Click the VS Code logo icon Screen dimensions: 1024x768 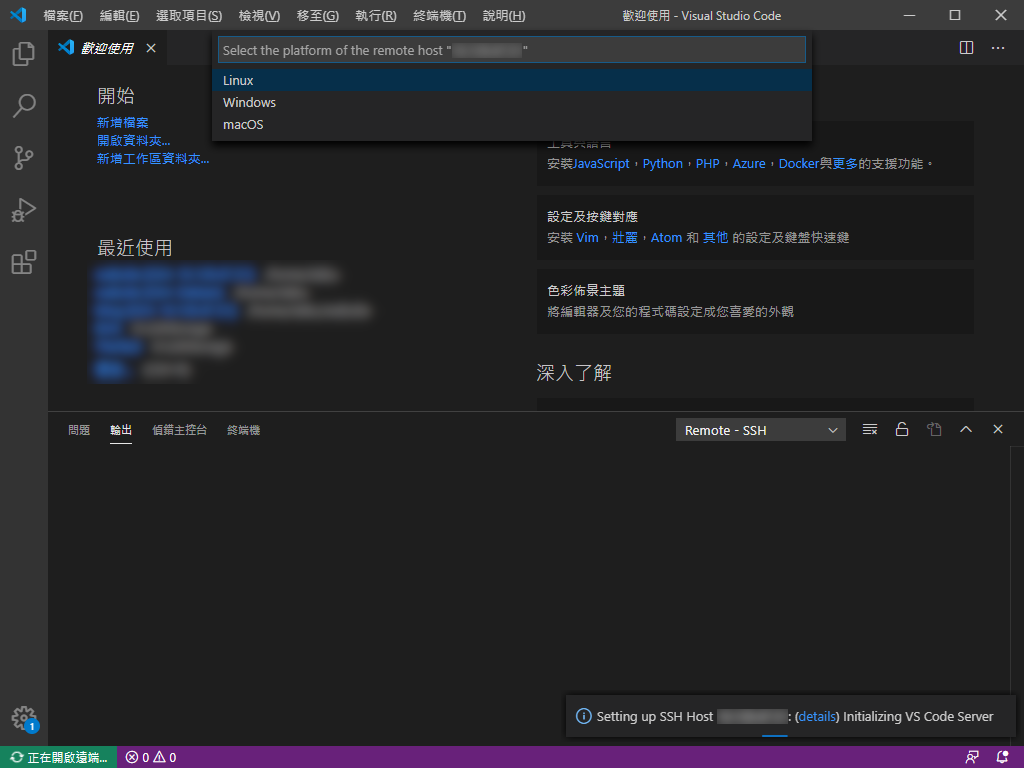click(x=18, y=15)
